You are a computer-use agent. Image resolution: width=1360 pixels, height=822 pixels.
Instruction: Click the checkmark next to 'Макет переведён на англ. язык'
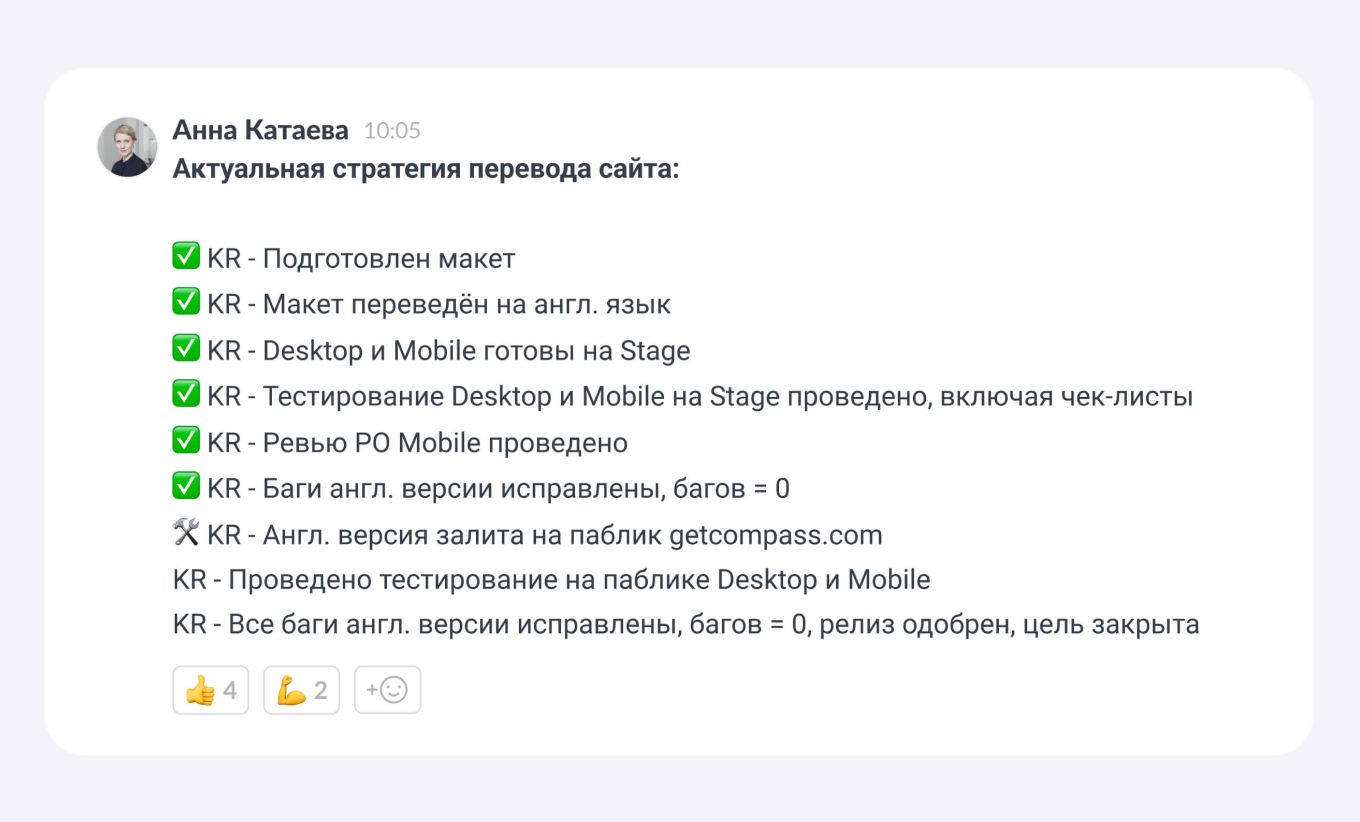pyautogui.click(x=186, y=303)
